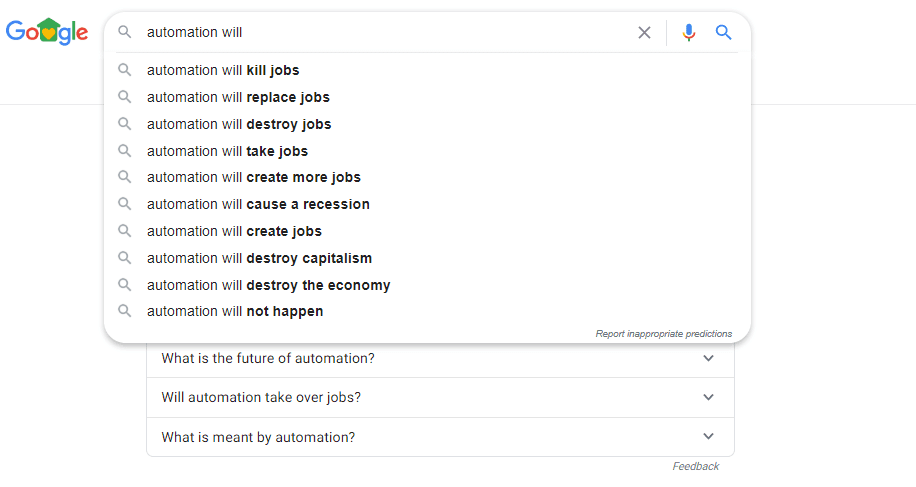916x487 pixels.
Task: Click the magnifier icon inside search field
Action: pos(125,32)
